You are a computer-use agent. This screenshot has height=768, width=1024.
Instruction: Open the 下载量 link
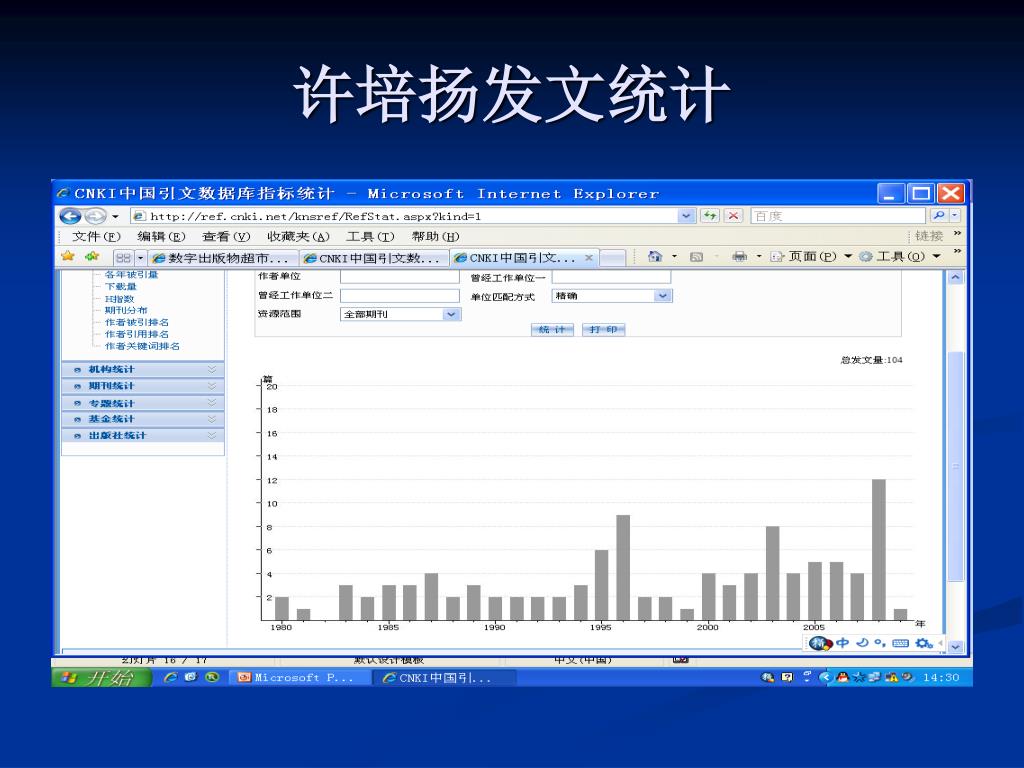tap(121, 287)
